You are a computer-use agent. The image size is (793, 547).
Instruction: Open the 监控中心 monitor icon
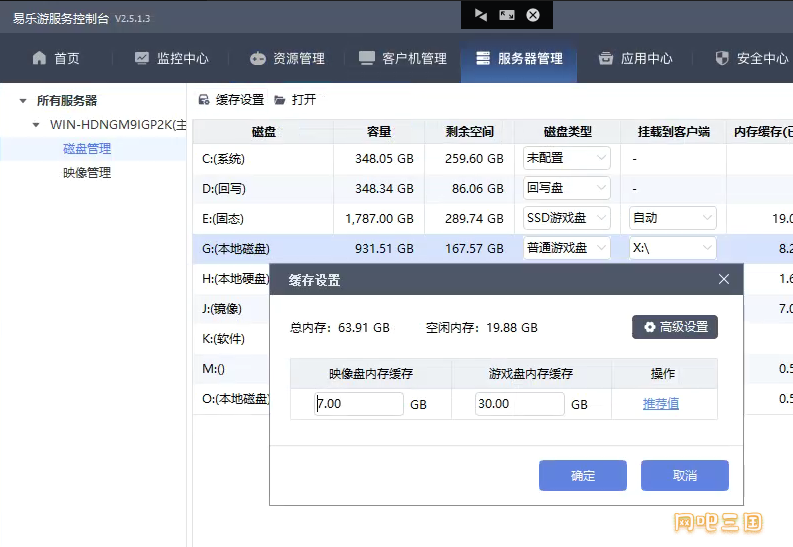(142, 58)
